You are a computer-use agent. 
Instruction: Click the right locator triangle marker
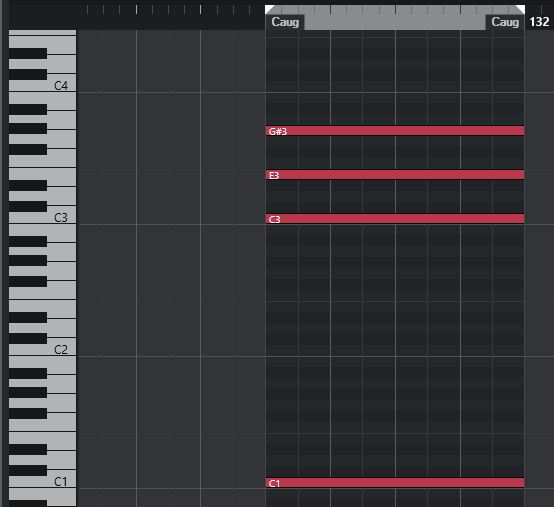520,10
